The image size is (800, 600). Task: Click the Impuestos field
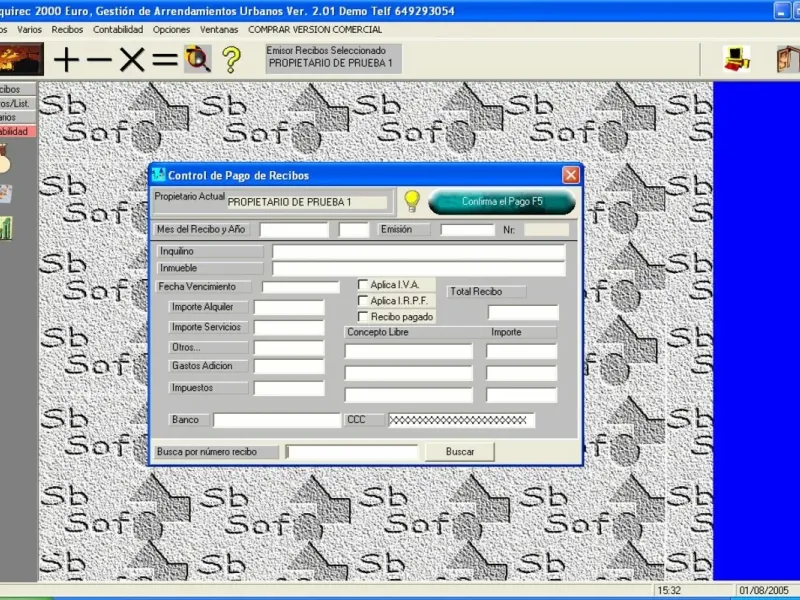click(x=289, y=388)
